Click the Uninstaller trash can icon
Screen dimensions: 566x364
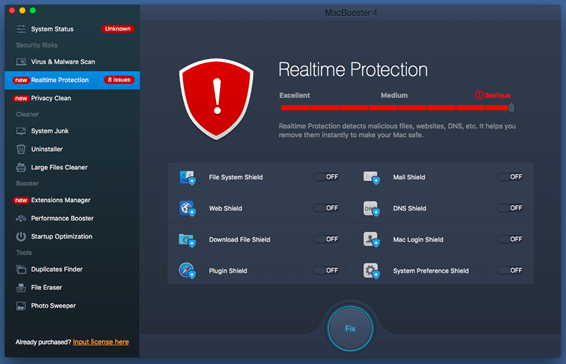coord(21,149)
